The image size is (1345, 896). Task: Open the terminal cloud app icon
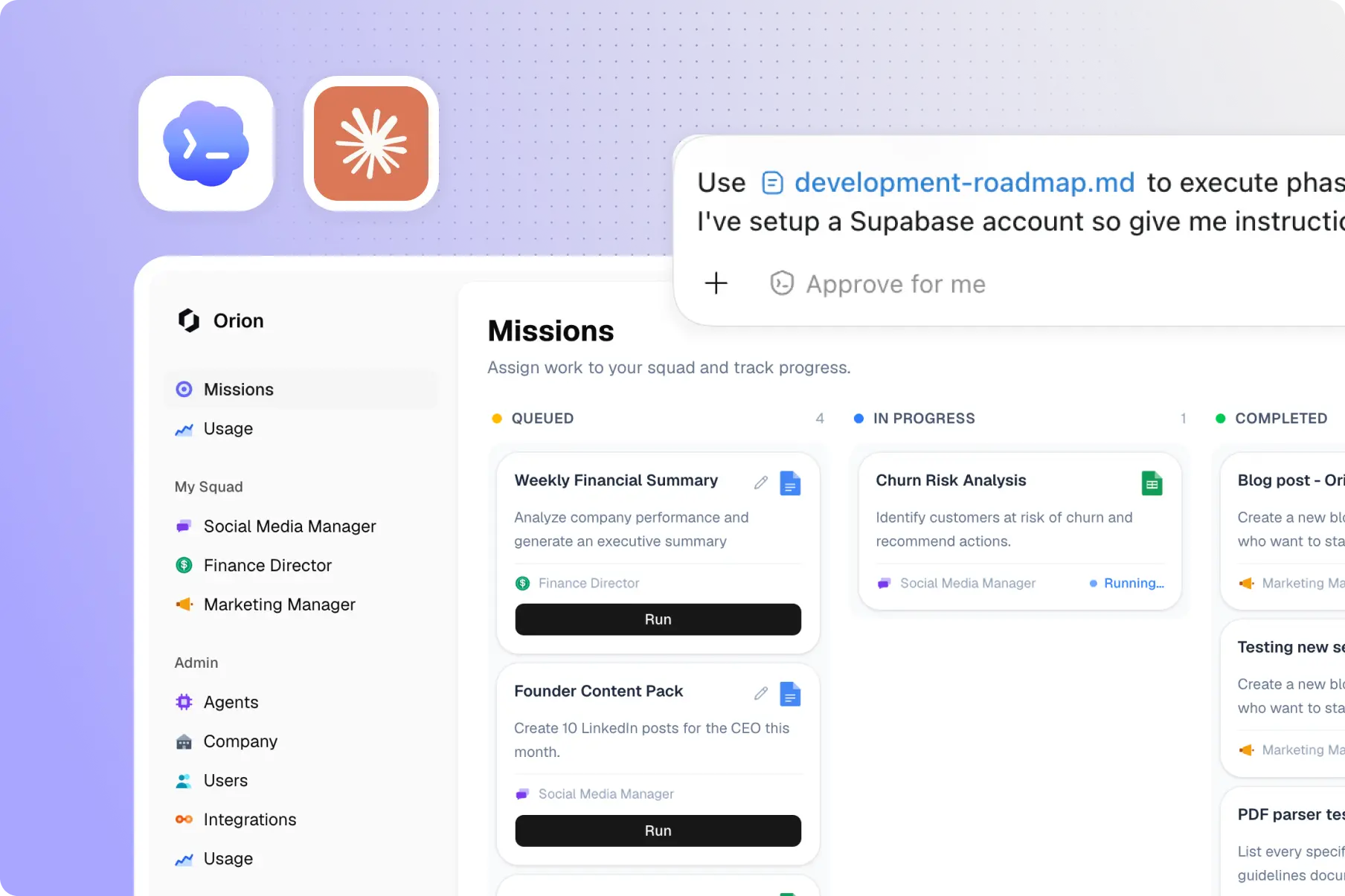(x=206, y=144)
